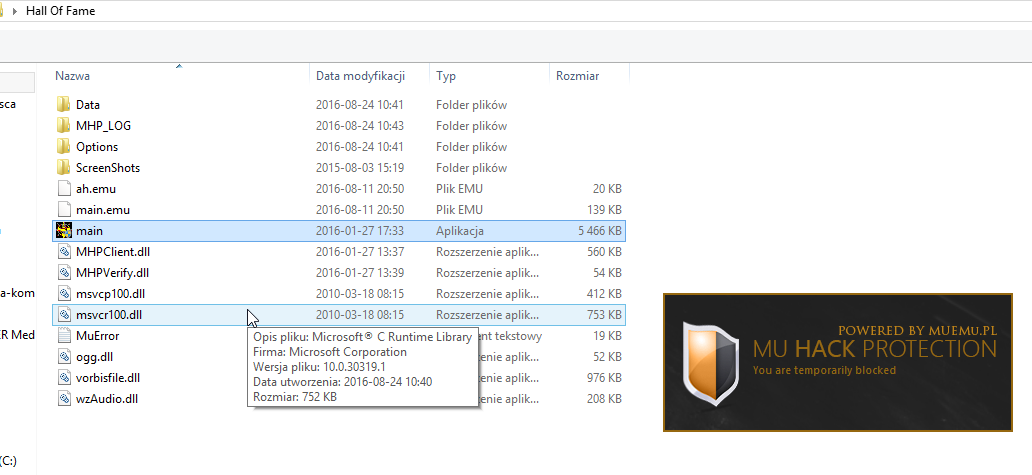Select the Options folder name

97,147
